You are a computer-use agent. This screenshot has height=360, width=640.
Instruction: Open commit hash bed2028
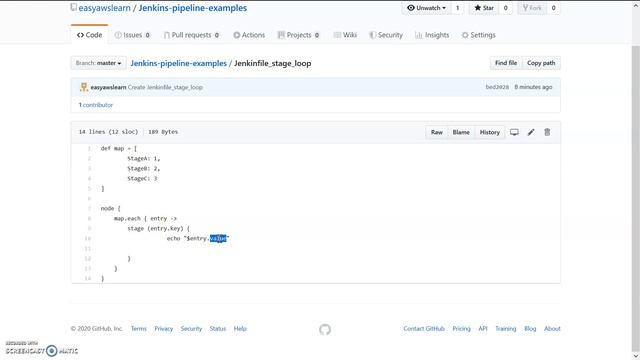(x=497, y=87)
